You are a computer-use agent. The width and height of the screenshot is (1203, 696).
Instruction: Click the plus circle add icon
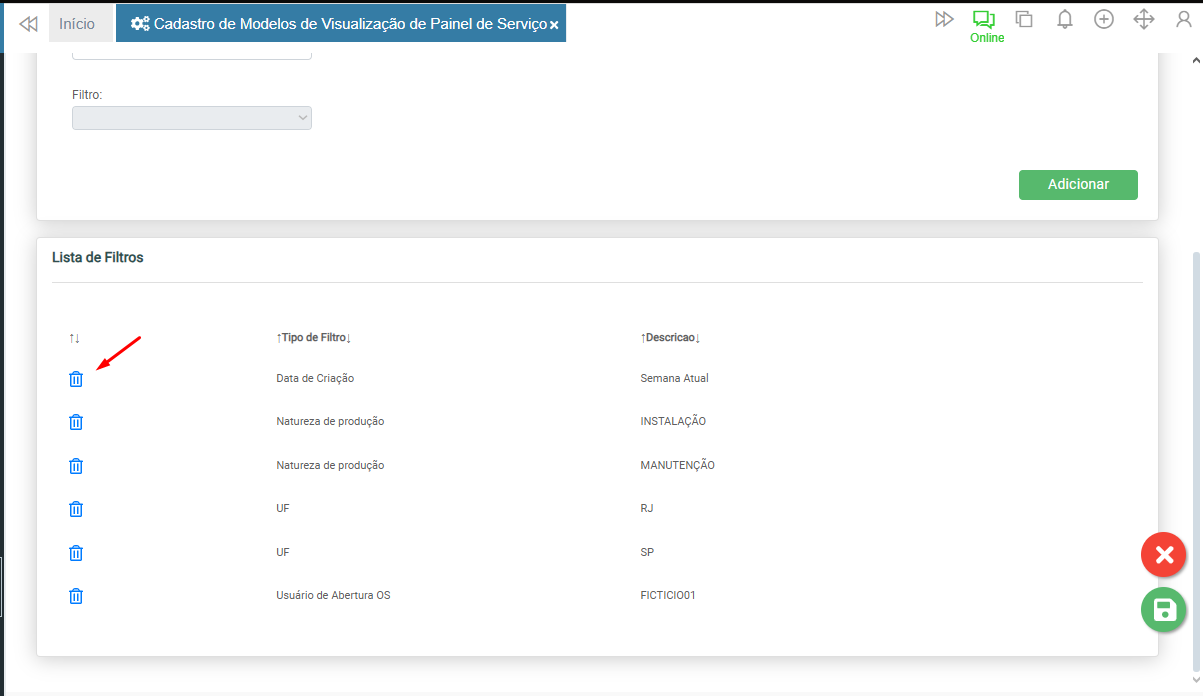(1104, 20)
